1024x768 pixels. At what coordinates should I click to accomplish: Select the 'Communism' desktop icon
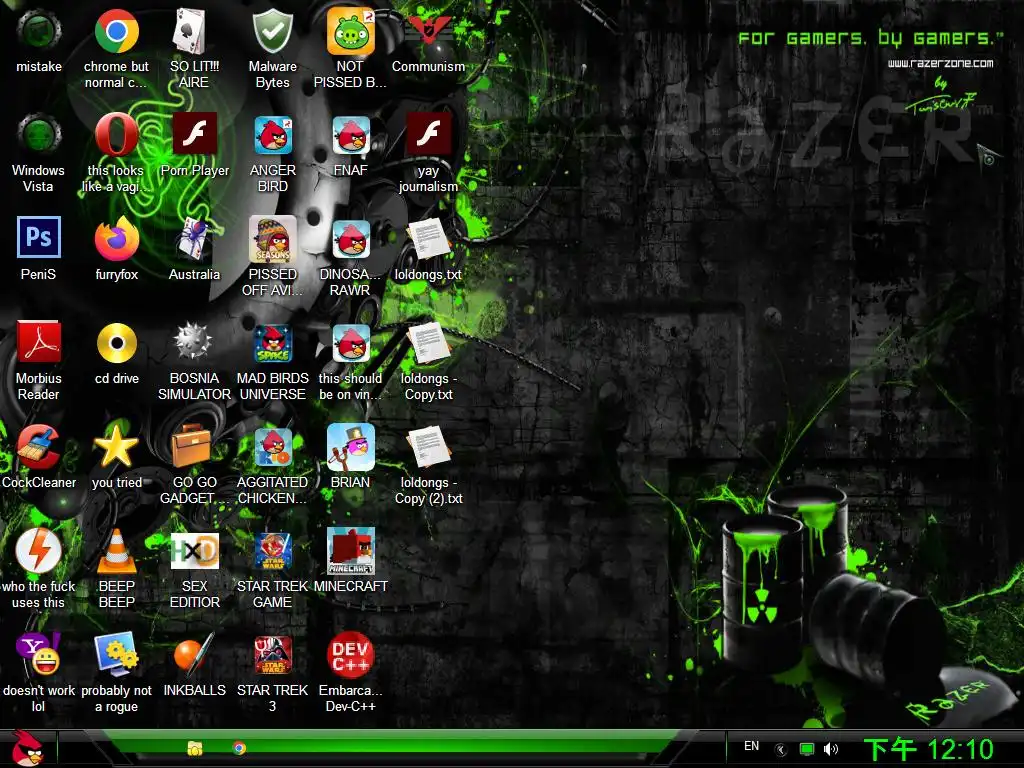pyautogui.click(x=428, y=31)
